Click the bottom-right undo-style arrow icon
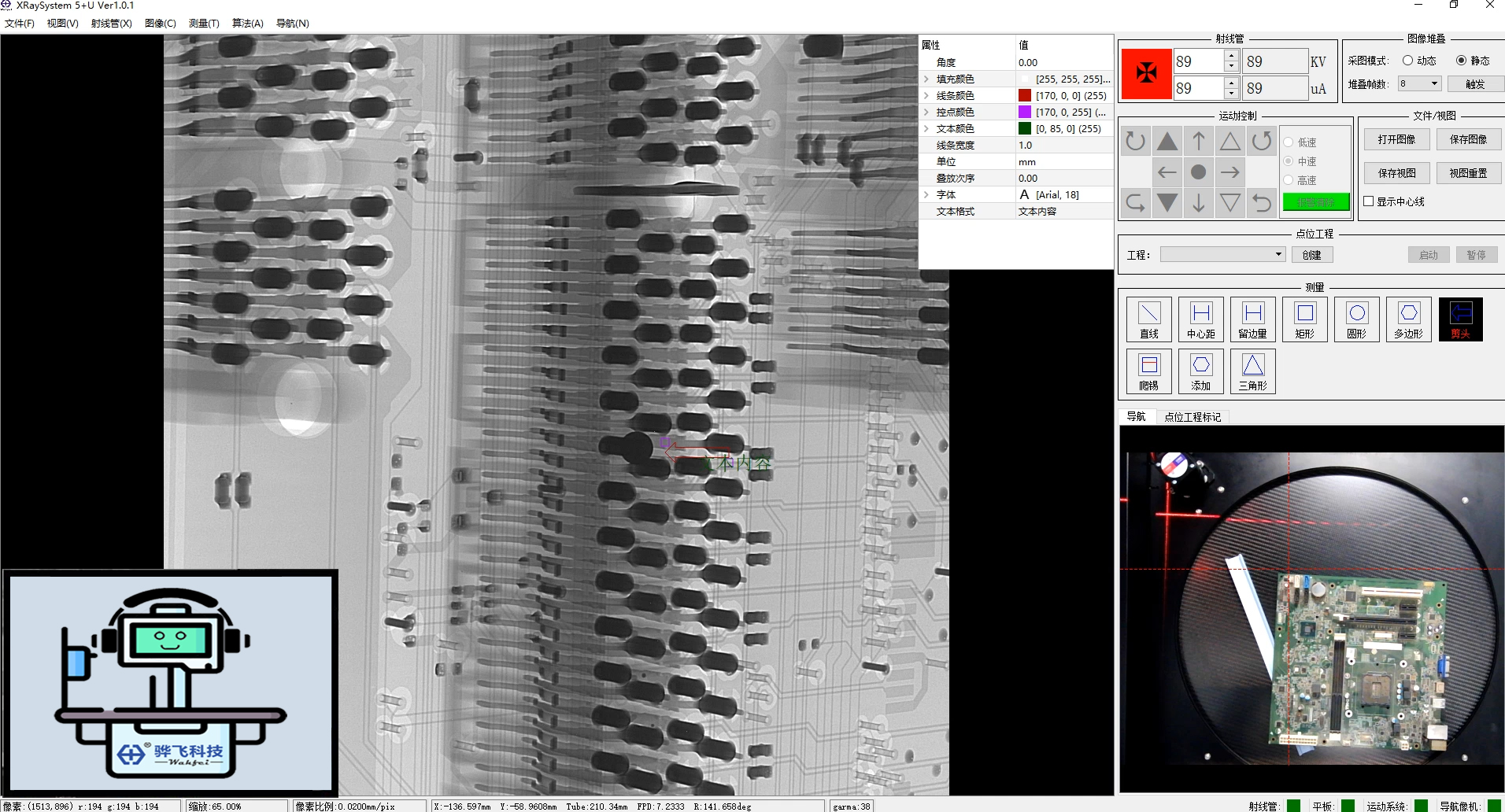Screen dimensions: 1505x812 pyautogui.click(x=1262, y=203)
